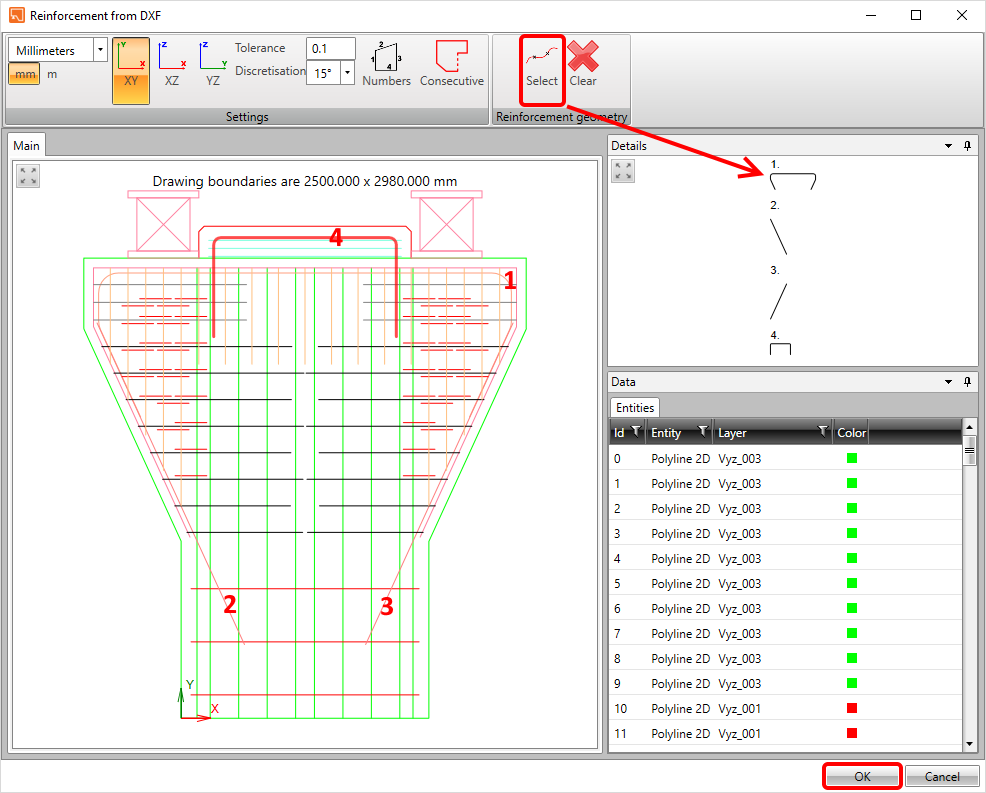Viewport: 986px width, 793px height.
Task: Click red color swatch of row 10
Action: coord(852,708)
